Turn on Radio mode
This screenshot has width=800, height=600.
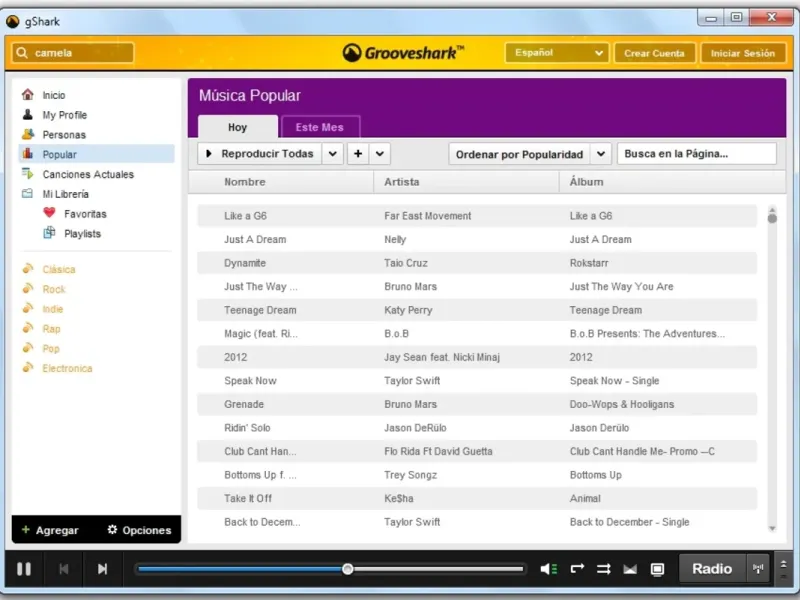tap(712, 568)
